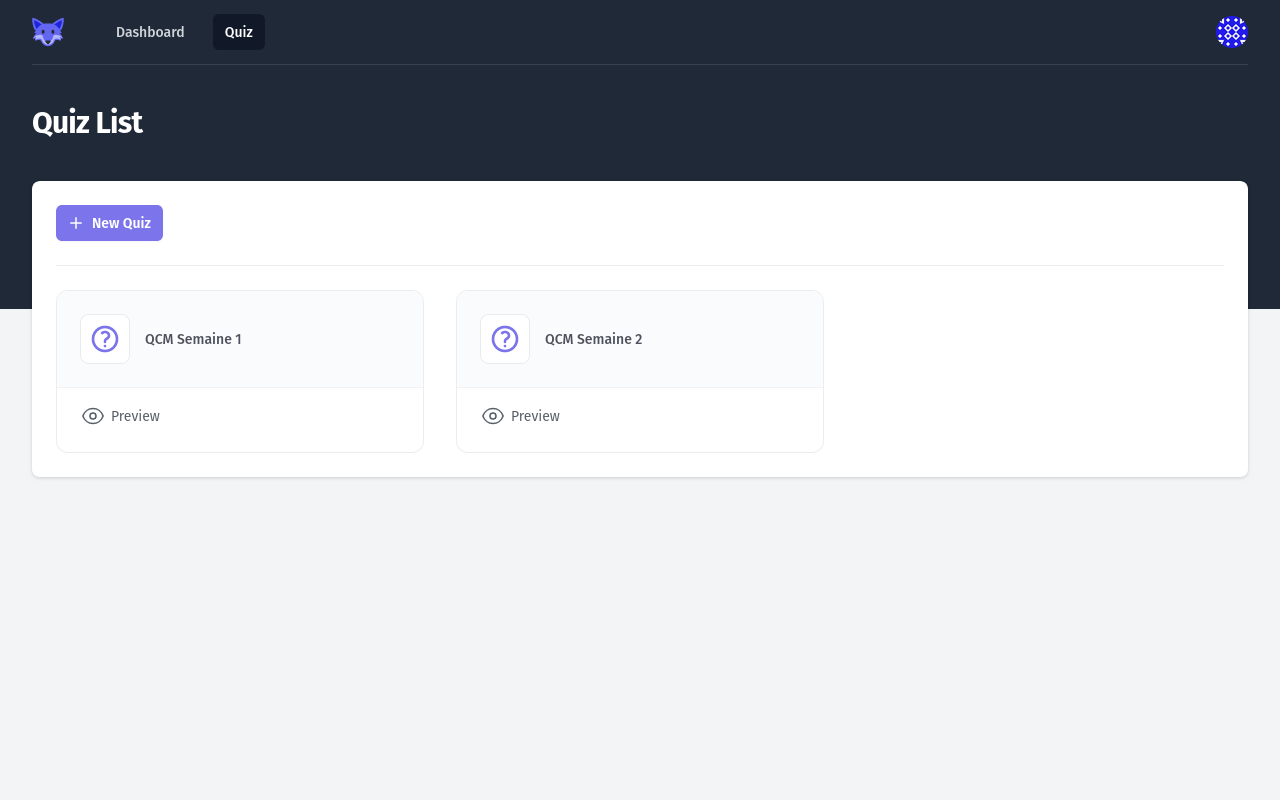The height and width of the screenshot is (800, 1280).
Task: Select the QCM Semaine 2 card header area
Action: click(720, 339)
